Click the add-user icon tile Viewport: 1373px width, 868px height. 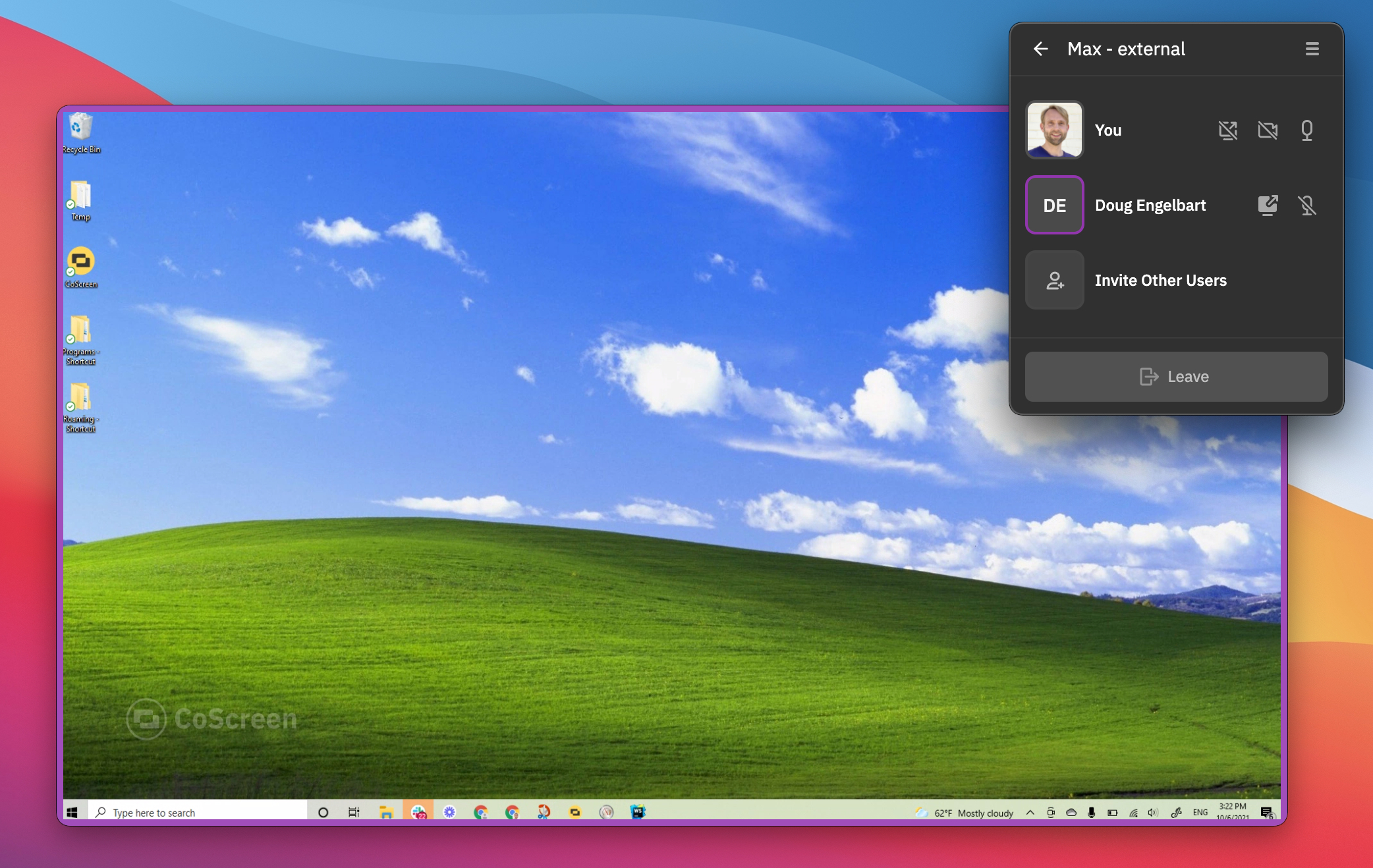[x=1054, y=280]
